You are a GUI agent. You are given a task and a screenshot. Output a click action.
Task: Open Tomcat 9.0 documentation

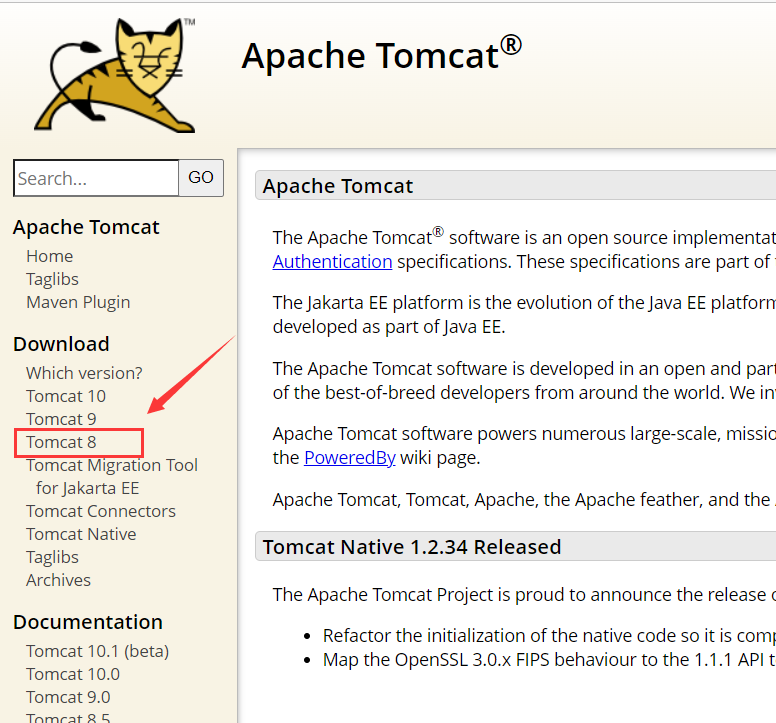click(x=68, y=697)
